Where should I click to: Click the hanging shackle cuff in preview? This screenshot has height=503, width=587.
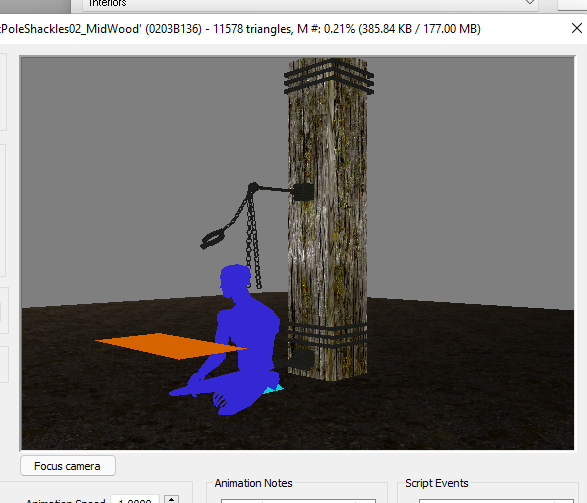[x=213, y=239]
